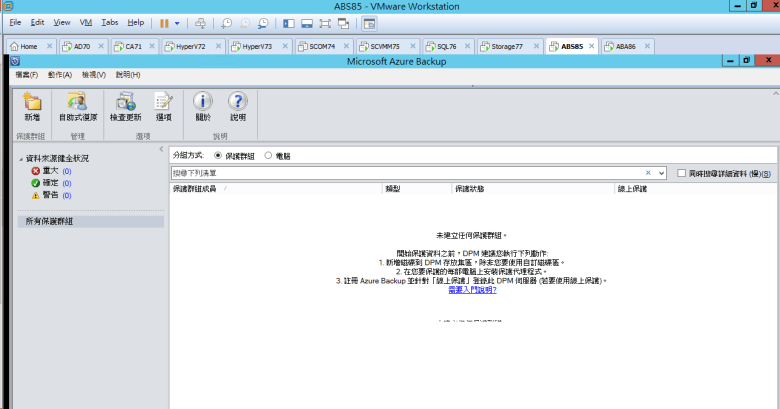Switch to the SQL76 VM tab
This screenshot has height=409, width=780.
pos(442,46)
